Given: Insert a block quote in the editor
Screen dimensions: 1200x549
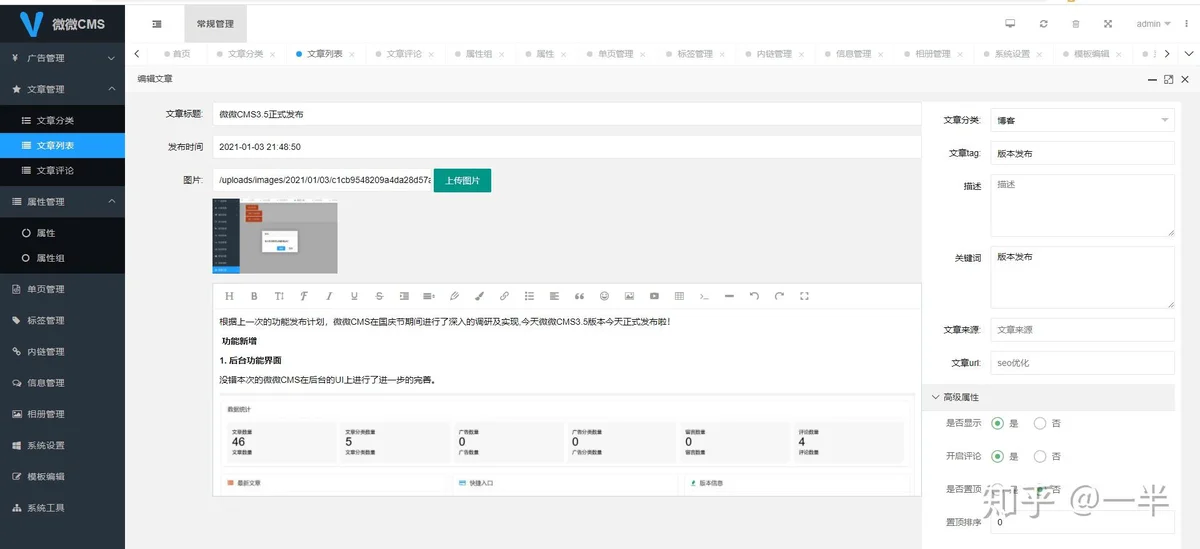Looking at the screenshot, I should [x=579, y=296].
